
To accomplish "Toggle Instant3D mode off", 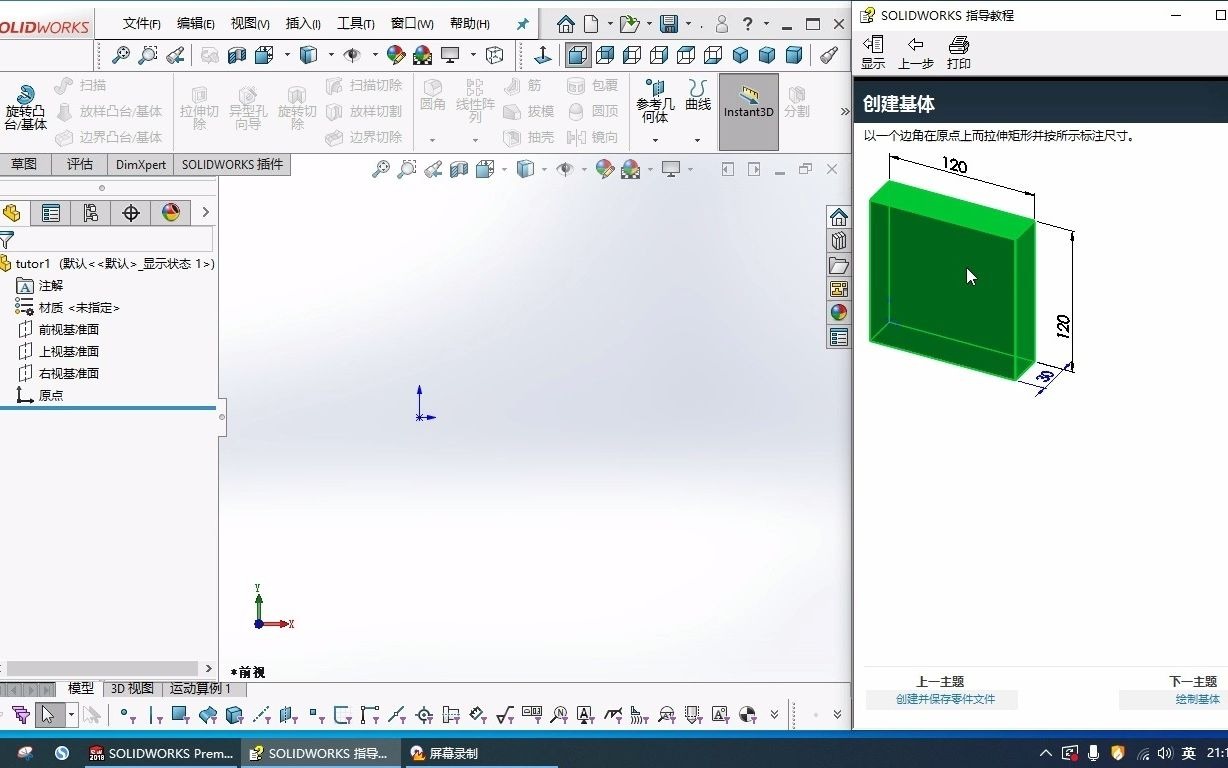I will click(748, 110).
